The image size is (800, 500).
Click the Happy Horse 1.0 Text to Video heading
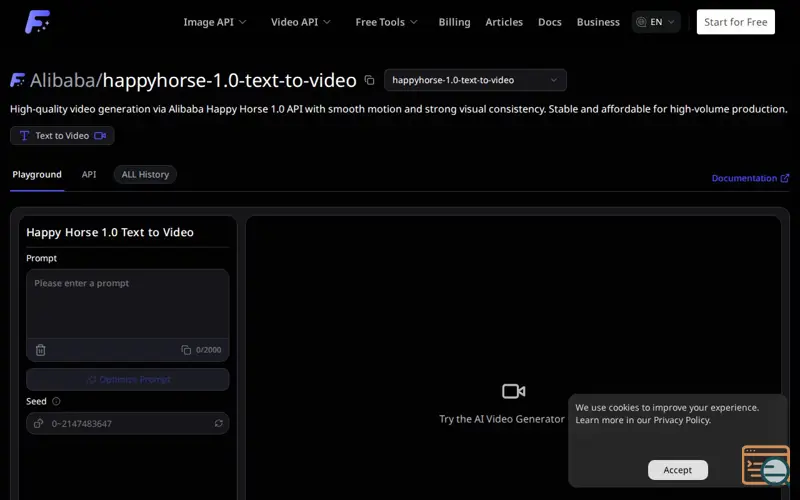110,232
